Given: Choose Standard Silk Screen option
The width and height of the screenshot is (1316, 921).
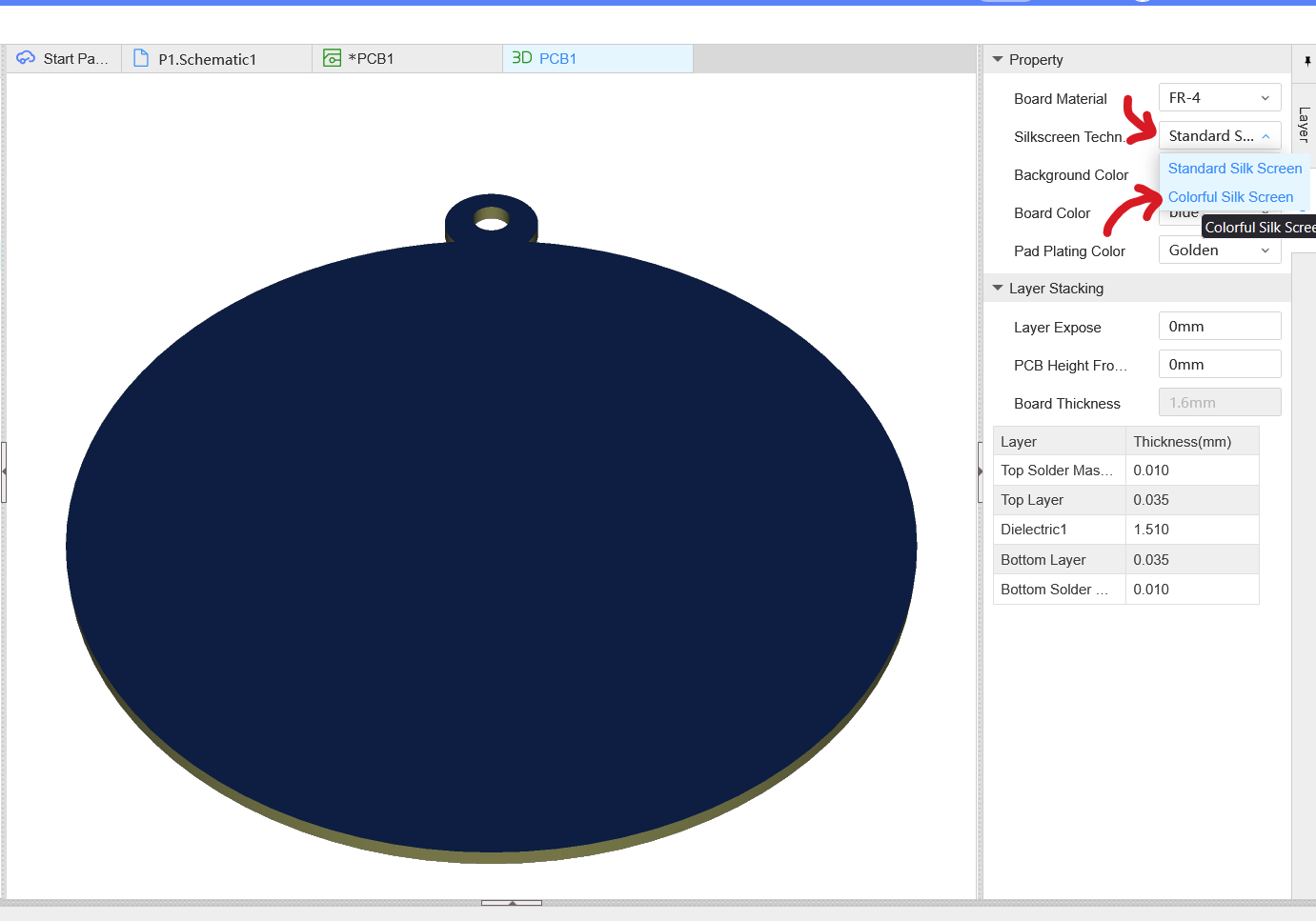Looking at the screenshot, I should pyautogui.click(x=1234, y=169).
